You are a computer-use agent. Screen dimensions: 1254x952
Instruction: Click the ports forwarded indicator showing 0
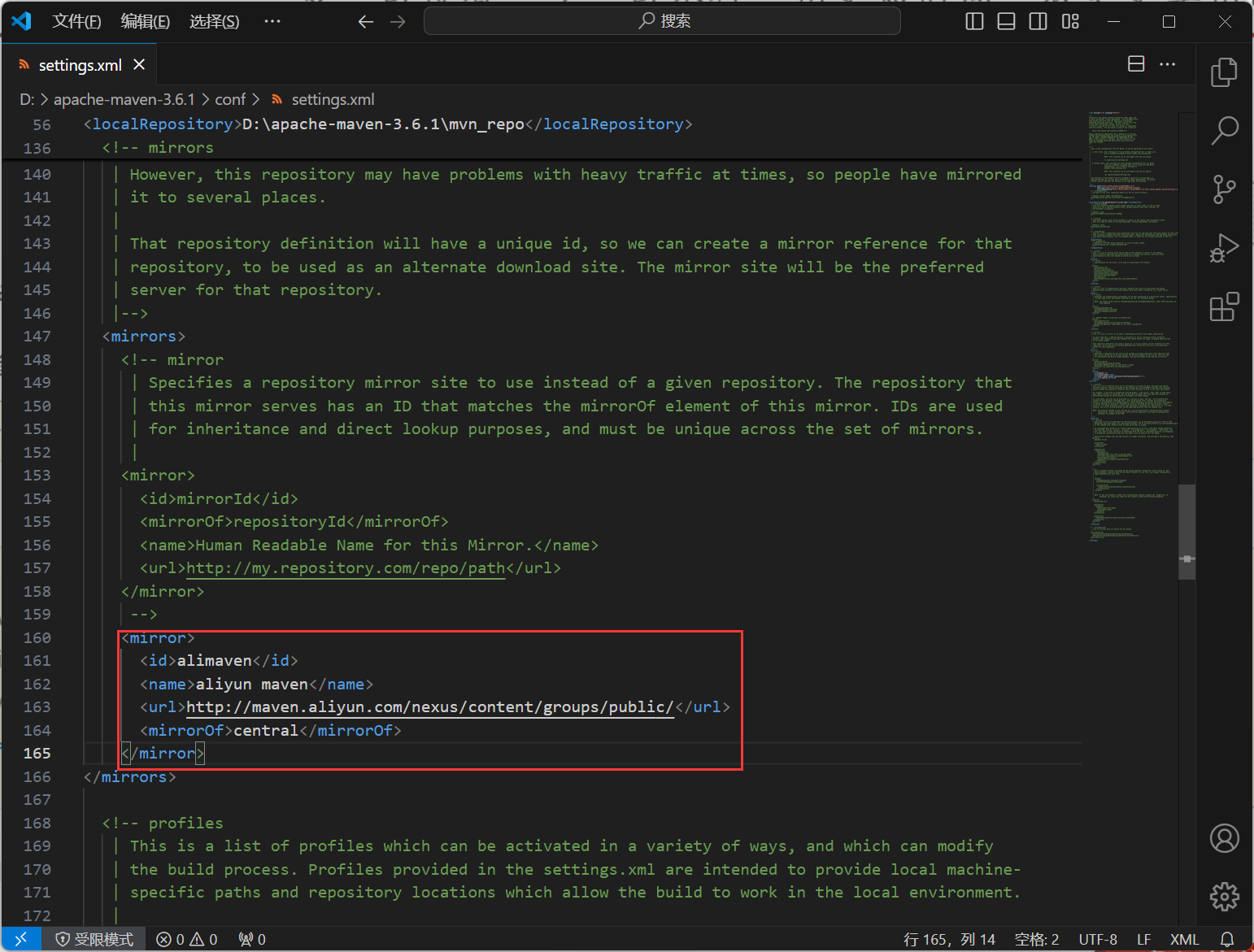tap(252, 939)
